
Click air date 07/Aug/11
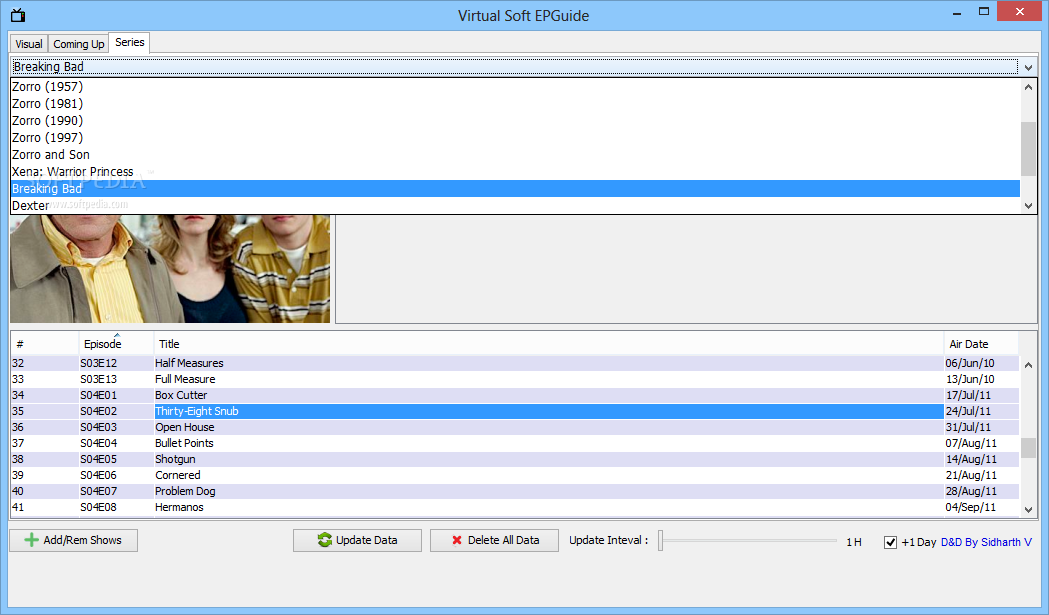click(x=971, y=444)
